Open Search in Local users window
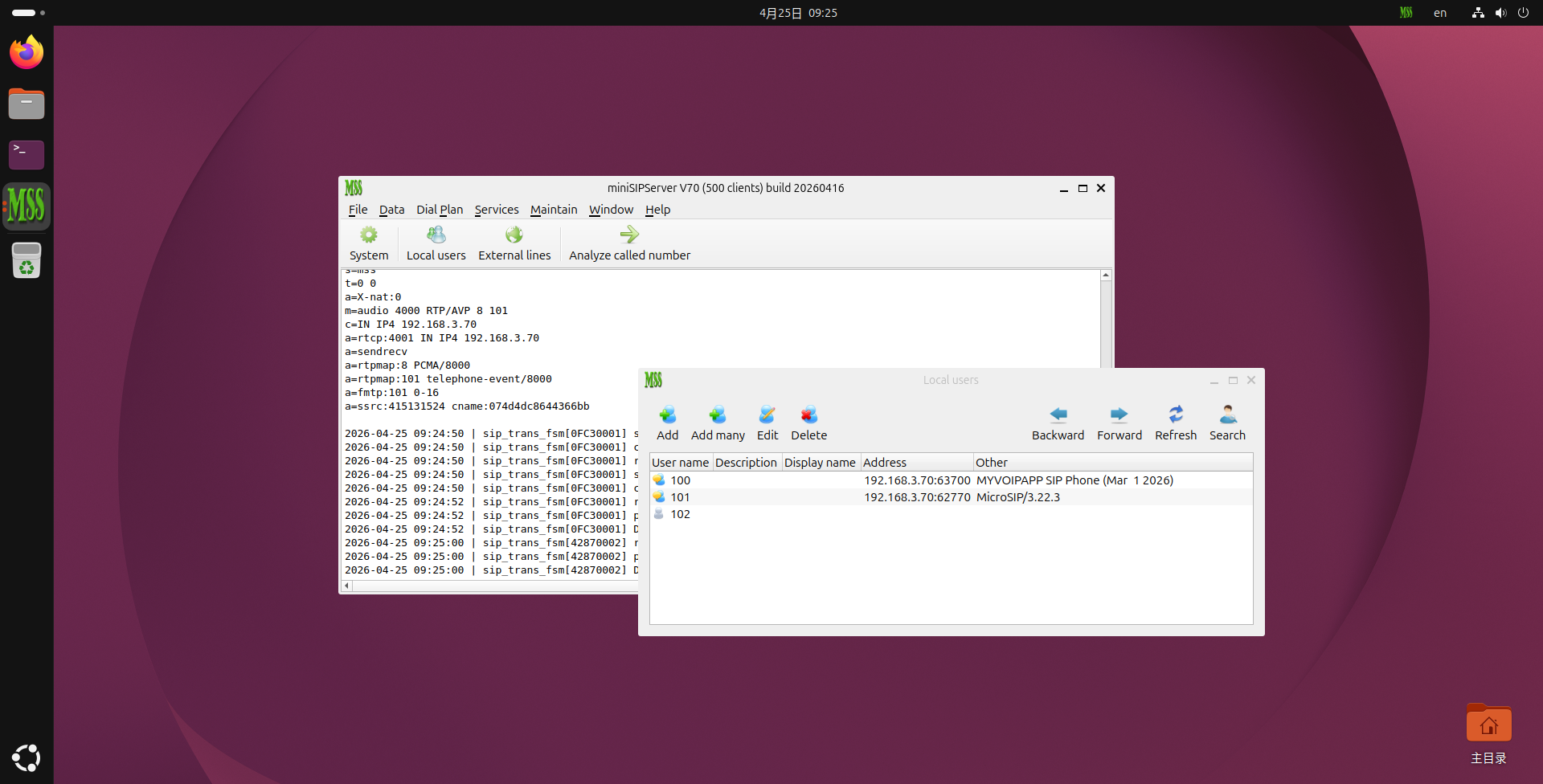1543x784 pixels. tap(1227, 423)
